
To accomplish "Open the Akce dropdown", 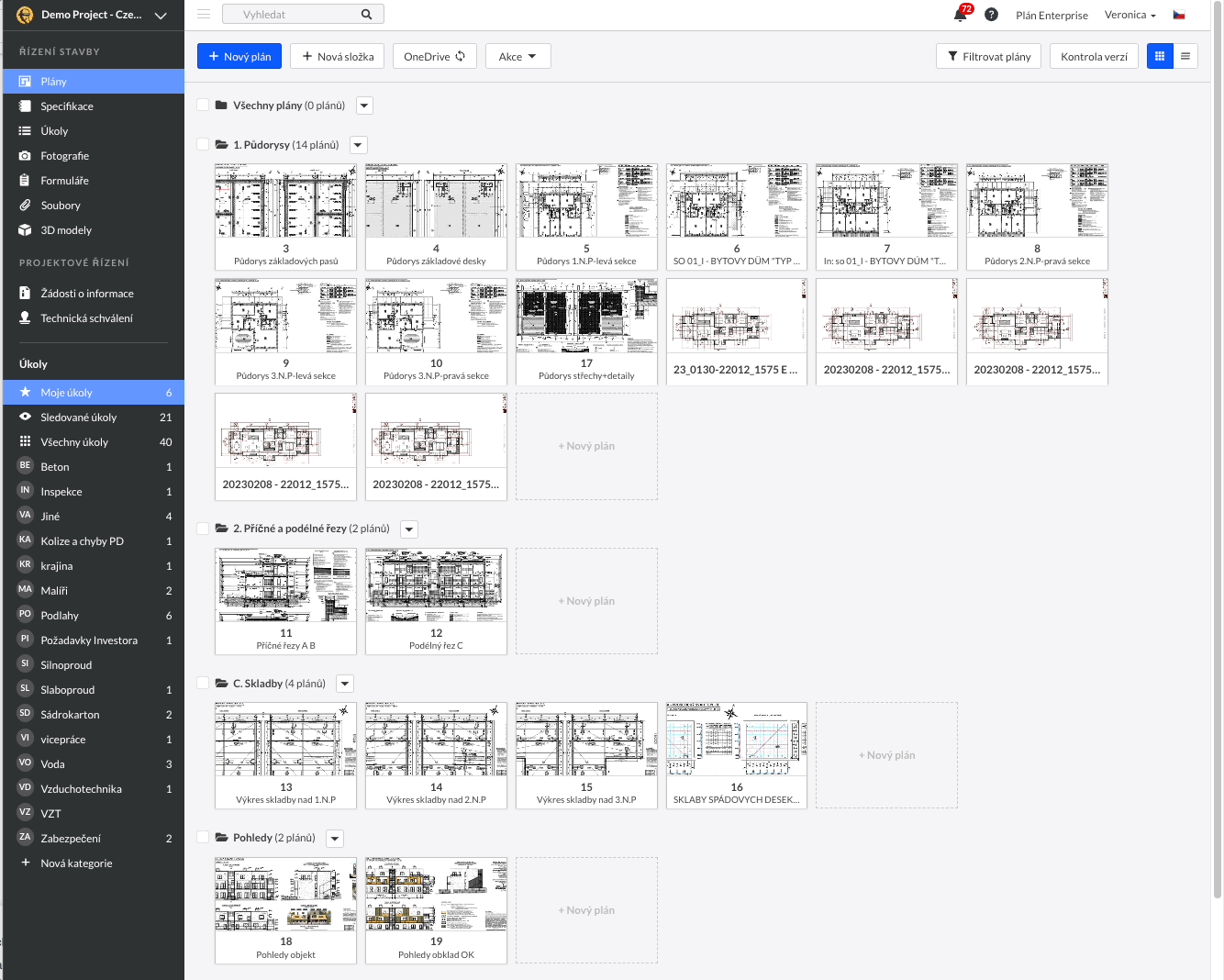I will pos(517,56).
